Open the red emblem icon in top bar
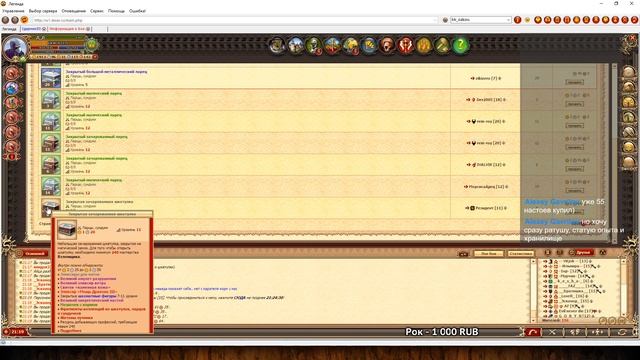This screenshot has height=360, width=640. [405, 45]
